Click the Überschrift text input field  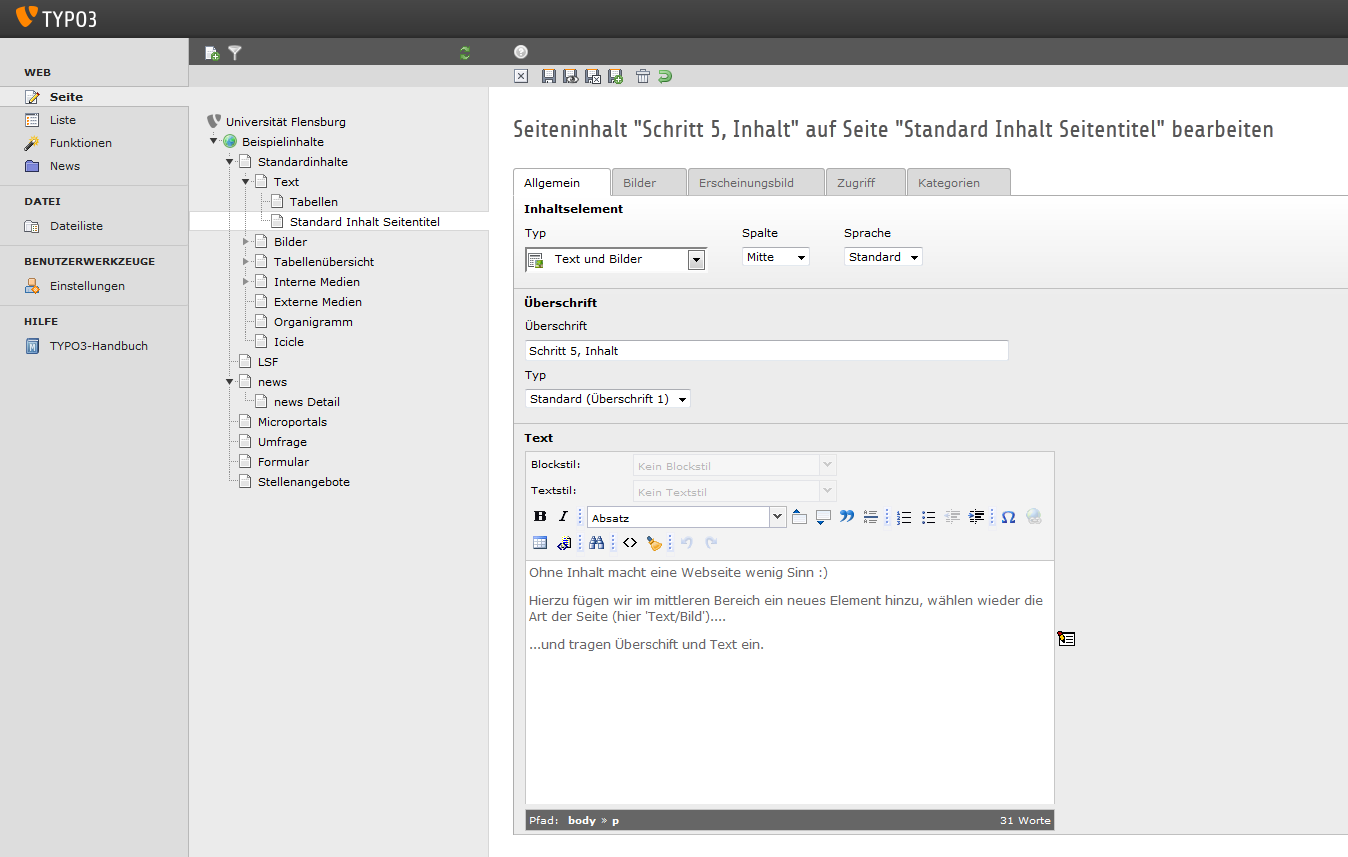pyautogui.click(x=766, y=351)
